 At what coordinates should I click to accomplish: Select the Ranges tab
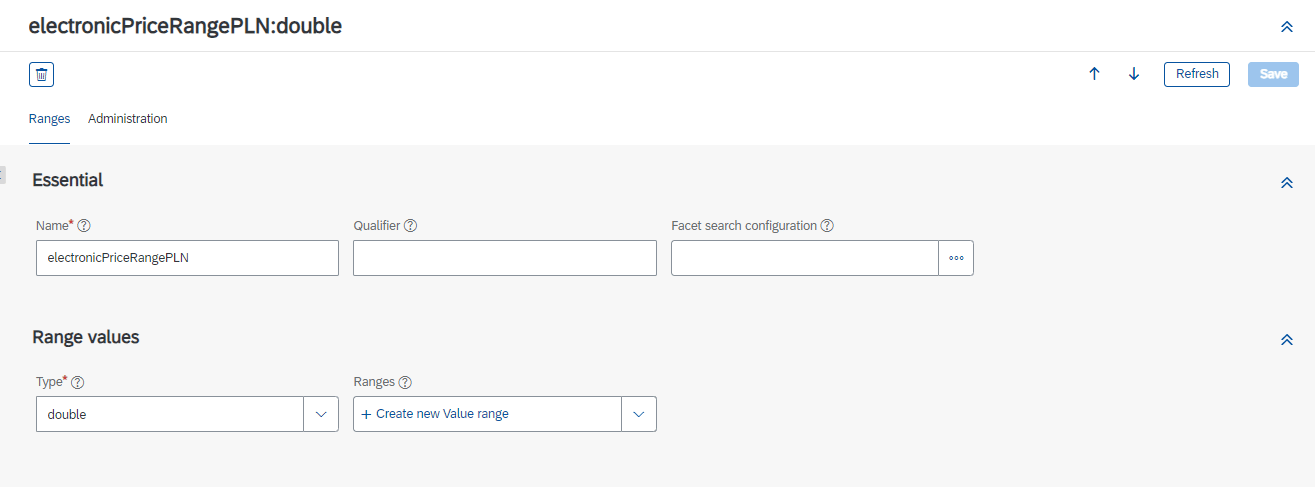[49, 119]
